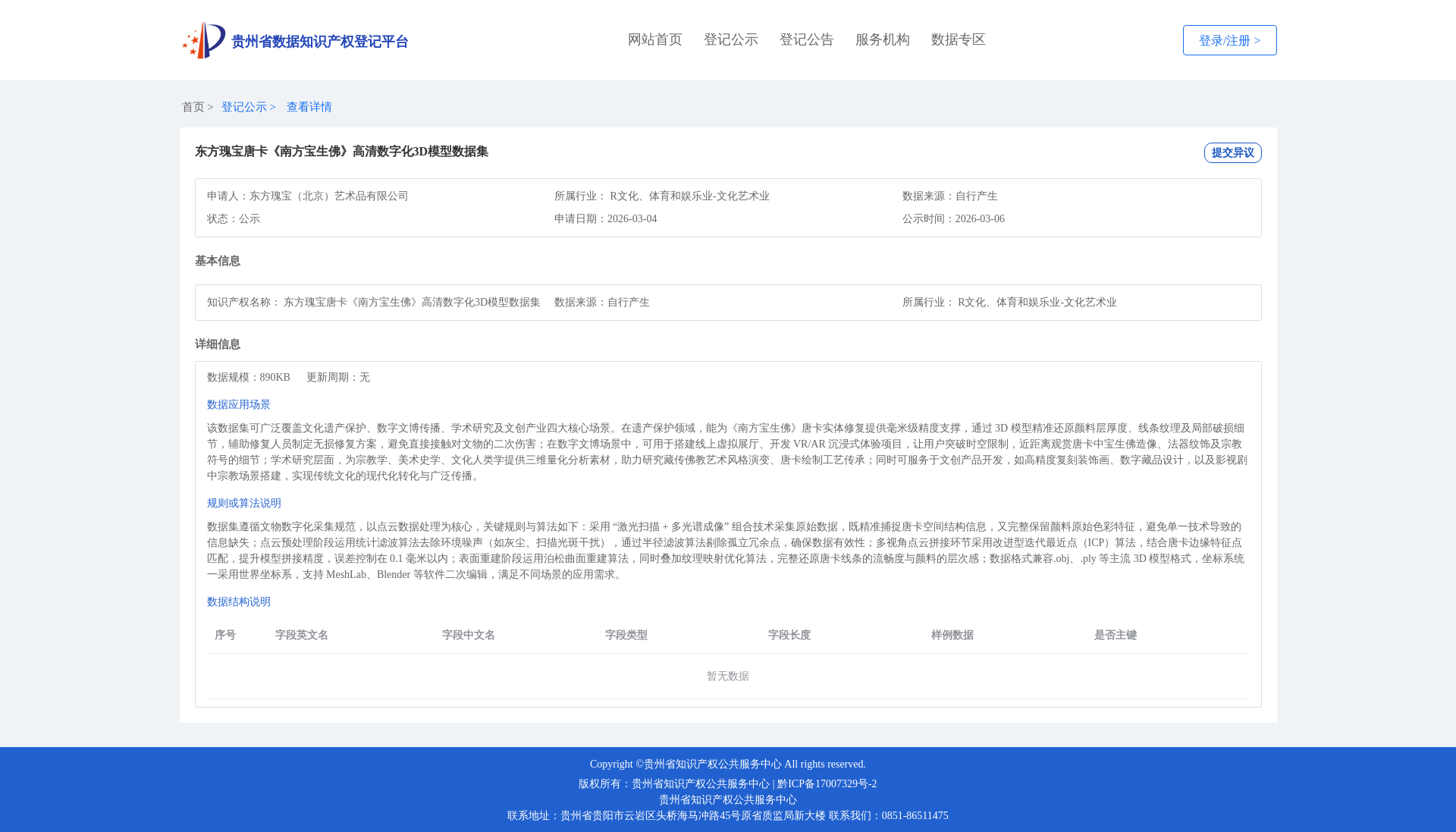Click 规则或算法说明 subheading
The image size is (1456, 832).
pos(244,504)
